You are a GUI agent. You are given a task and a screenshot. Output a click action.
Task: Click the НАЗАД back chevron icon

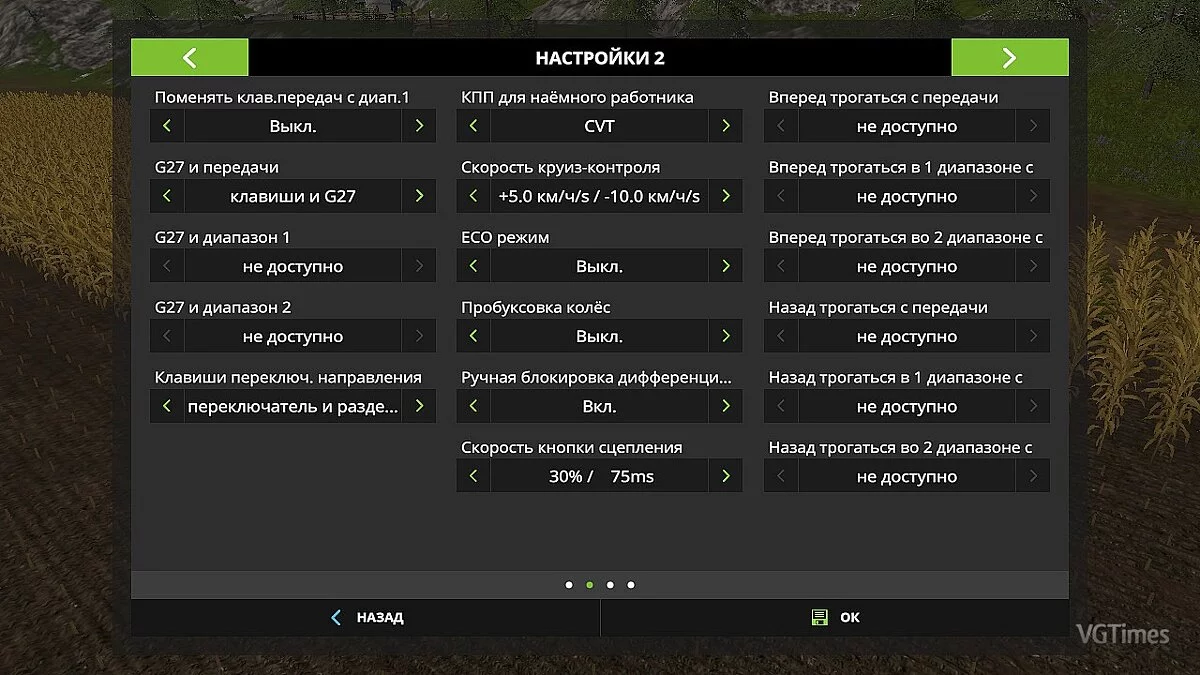(336, 617)
